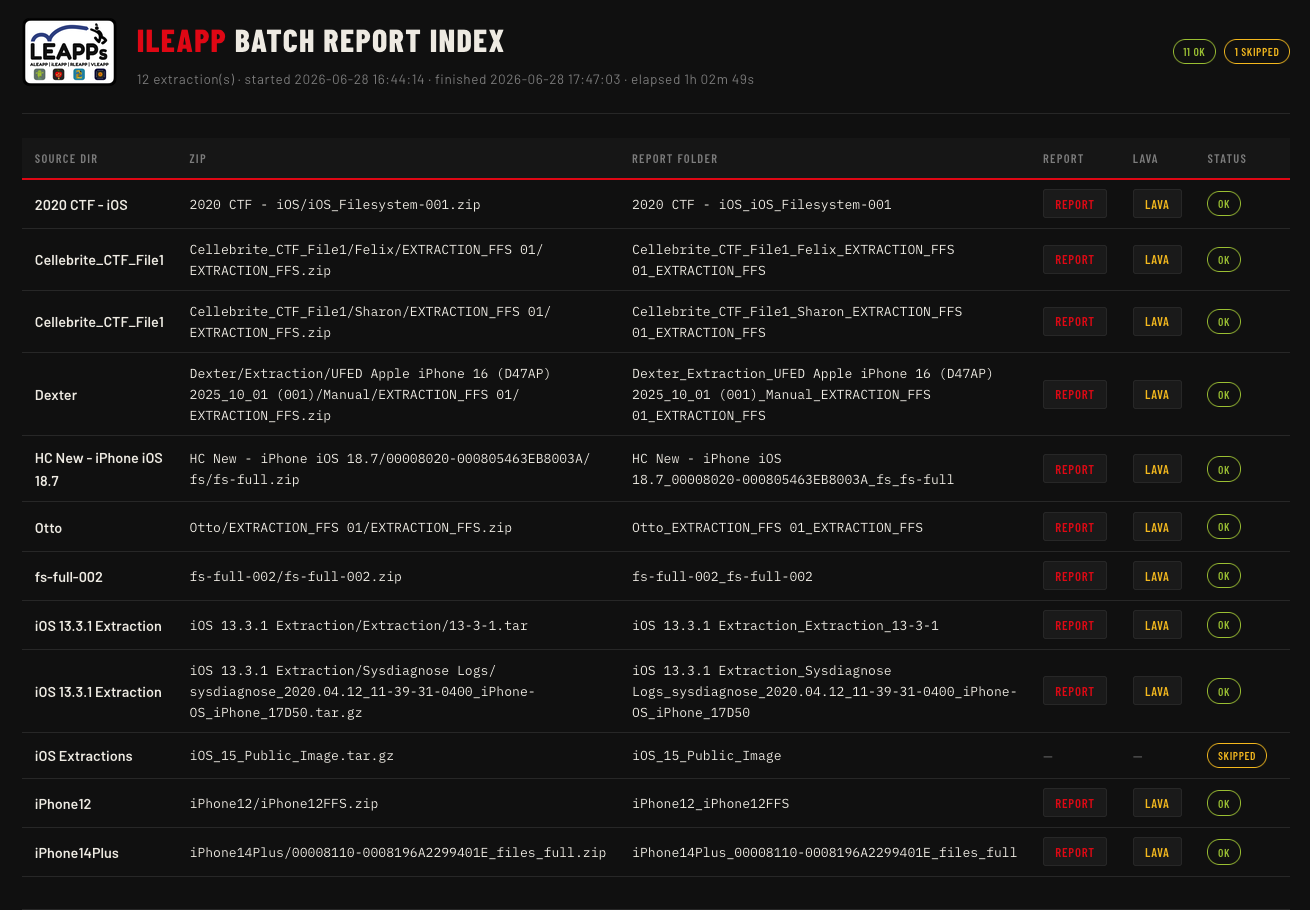Open the REPORT for the Cellebrite Felix extraction
This screenshot has height=910, width=1310.
point(1075,259)
